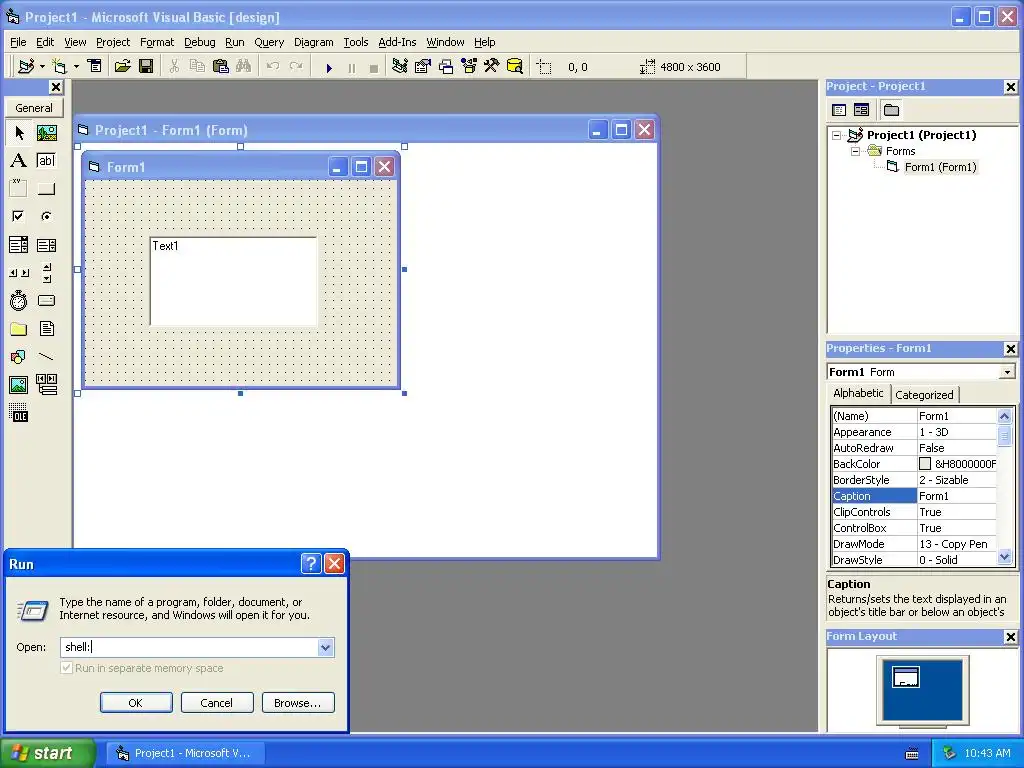
Task: Select the Shape tool in the toolbox
Action: [18, 357]
